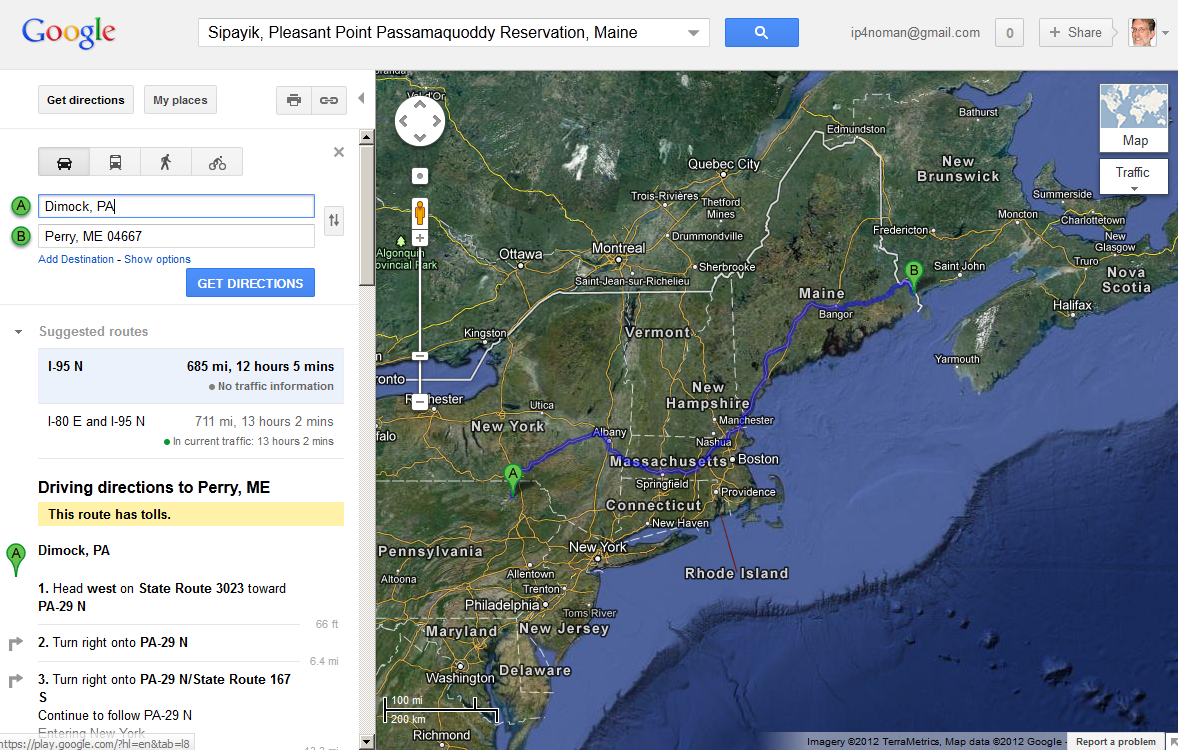1178x750 pixels.
Task: Select the driving directions mode icon
Action: [x=63, y=161]
